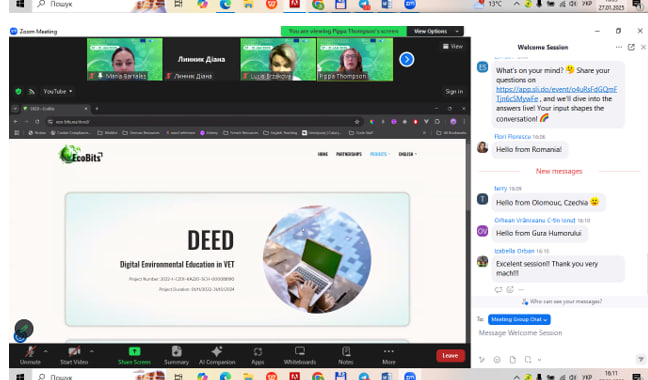
Task: Select Pippa Thompson's video thumbnail
Action: [355, 59]
